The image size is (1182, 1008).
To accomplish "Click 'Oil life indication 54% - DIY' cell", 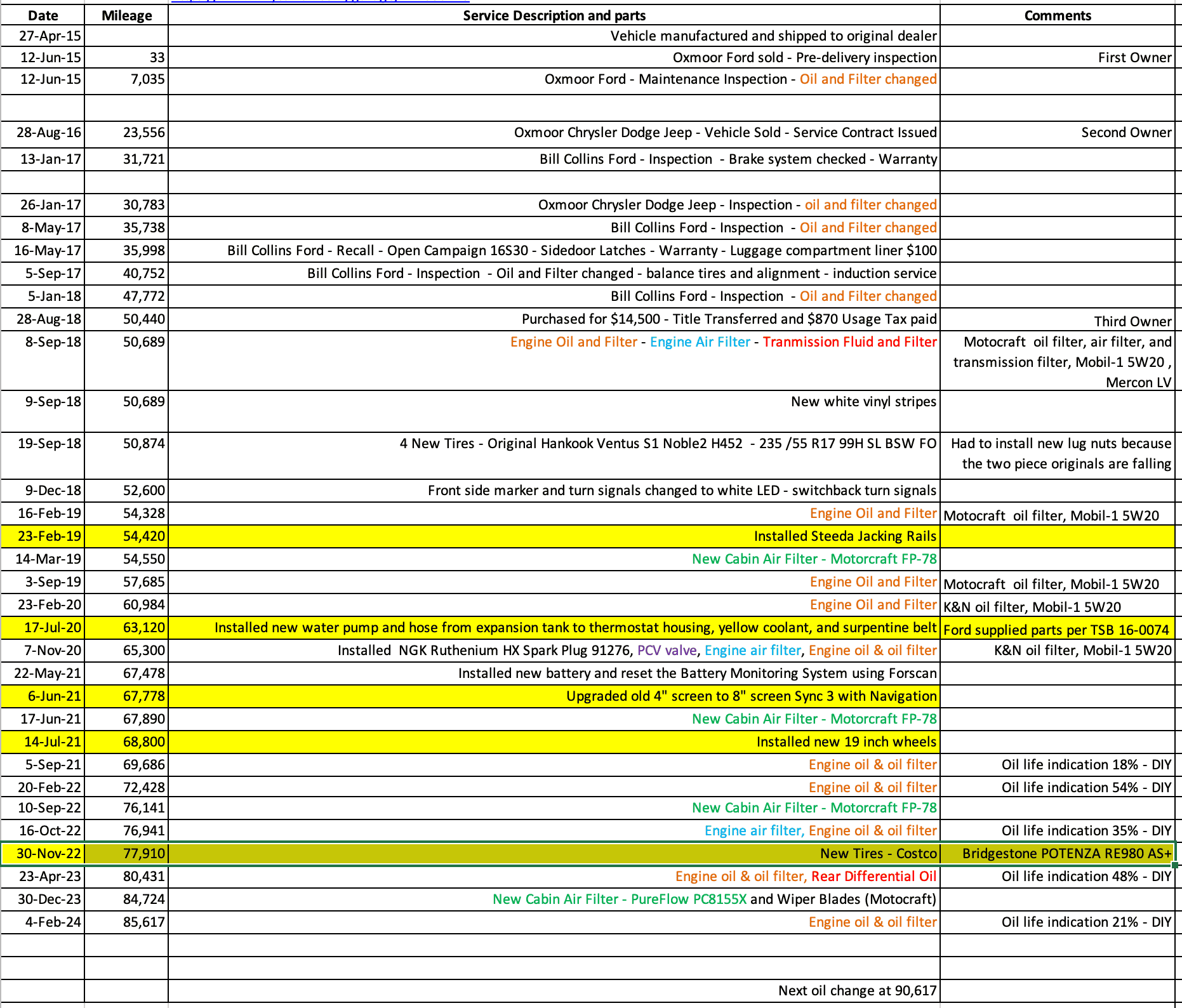I will (1057, 787).
